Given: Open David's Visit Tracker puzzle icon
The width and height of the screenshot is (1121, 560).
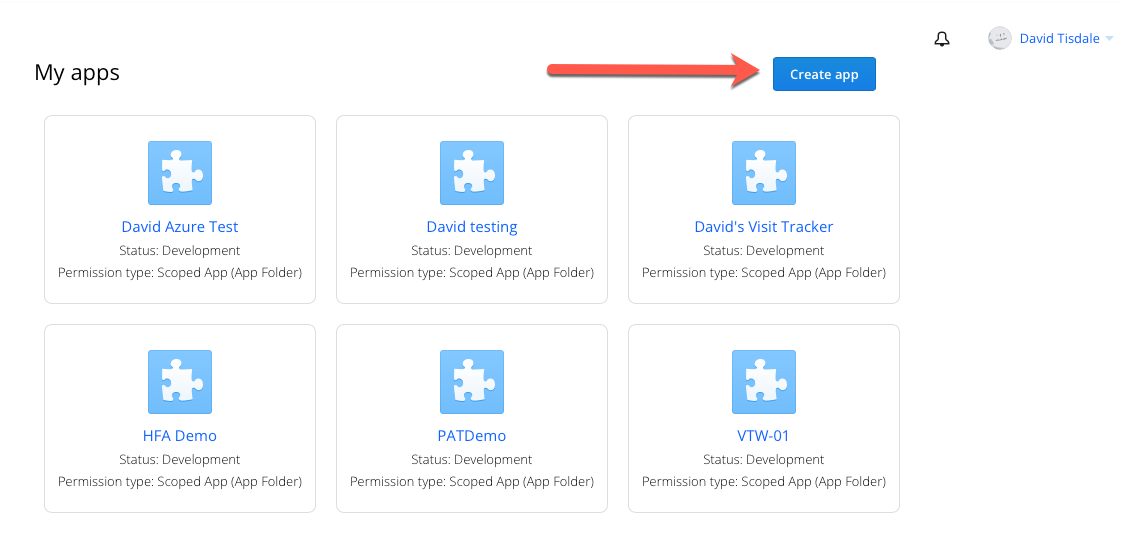Looking at the screenshot, I should click(x=764, y=173).
